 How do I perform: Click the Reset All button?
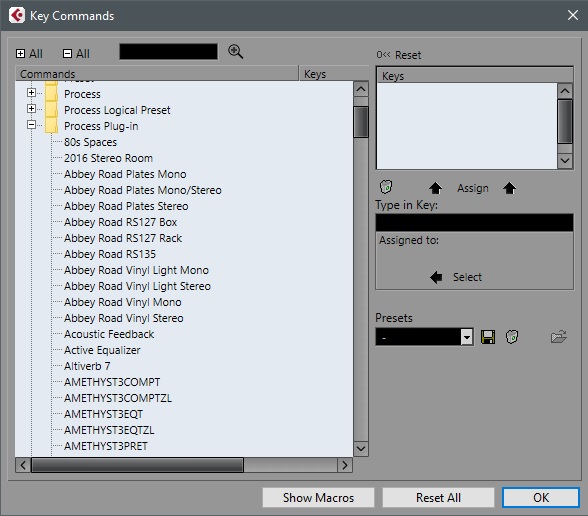click(438, 498)
